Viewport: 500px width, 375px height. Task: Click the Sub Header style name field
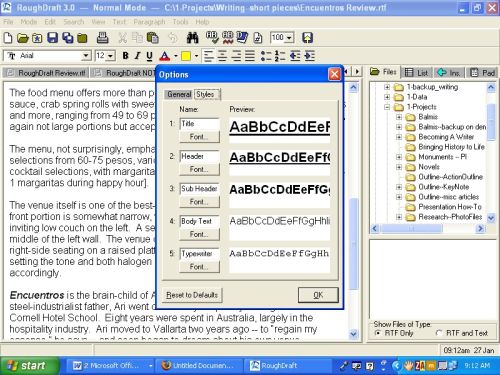click(199, 189)
